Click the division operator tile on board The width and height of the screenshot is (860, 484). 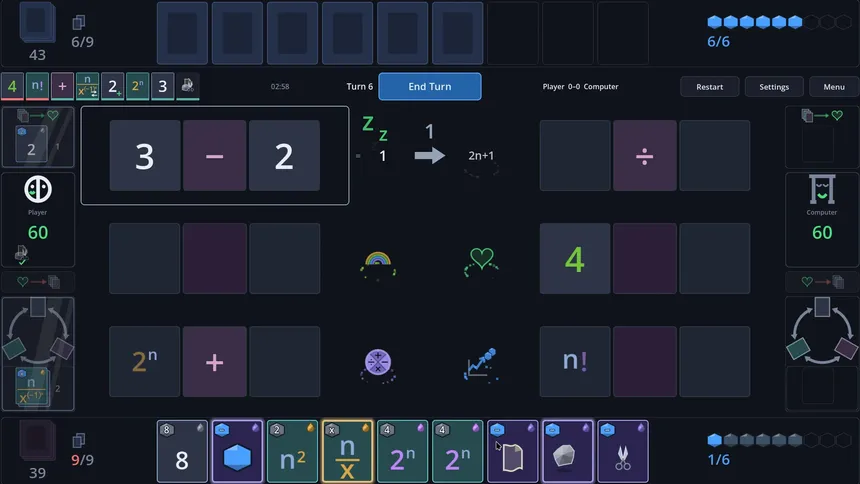coord(644,156)
